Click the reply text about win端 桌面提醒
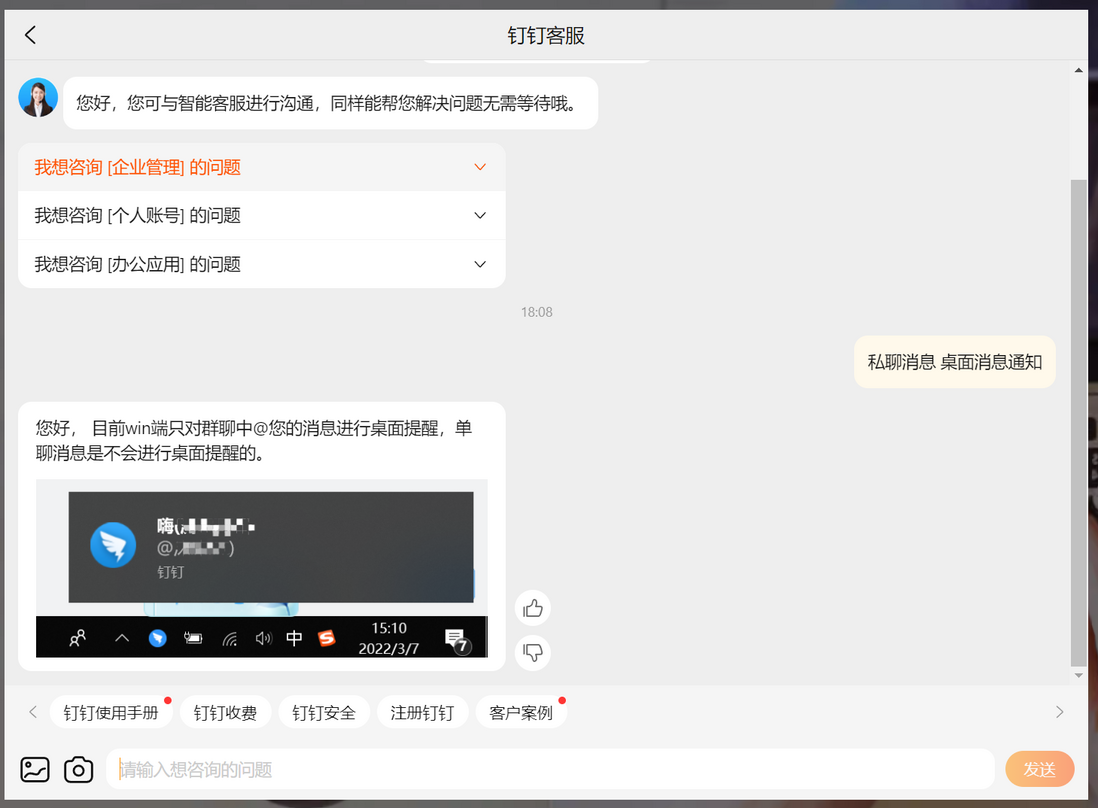 click(254, 440)
